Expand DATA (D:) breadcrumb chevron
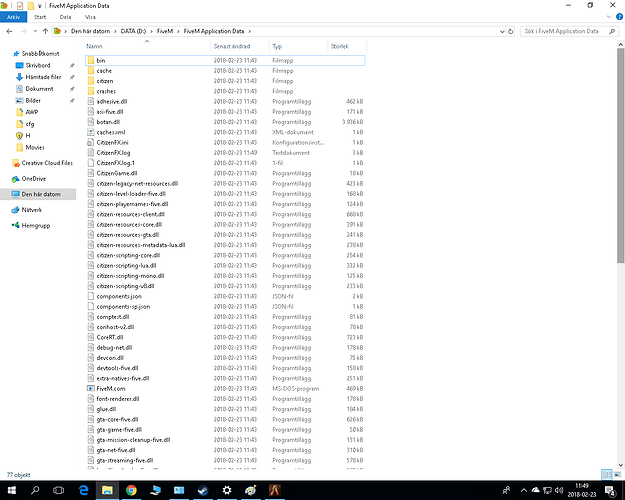625x500 pixels. 152,31
